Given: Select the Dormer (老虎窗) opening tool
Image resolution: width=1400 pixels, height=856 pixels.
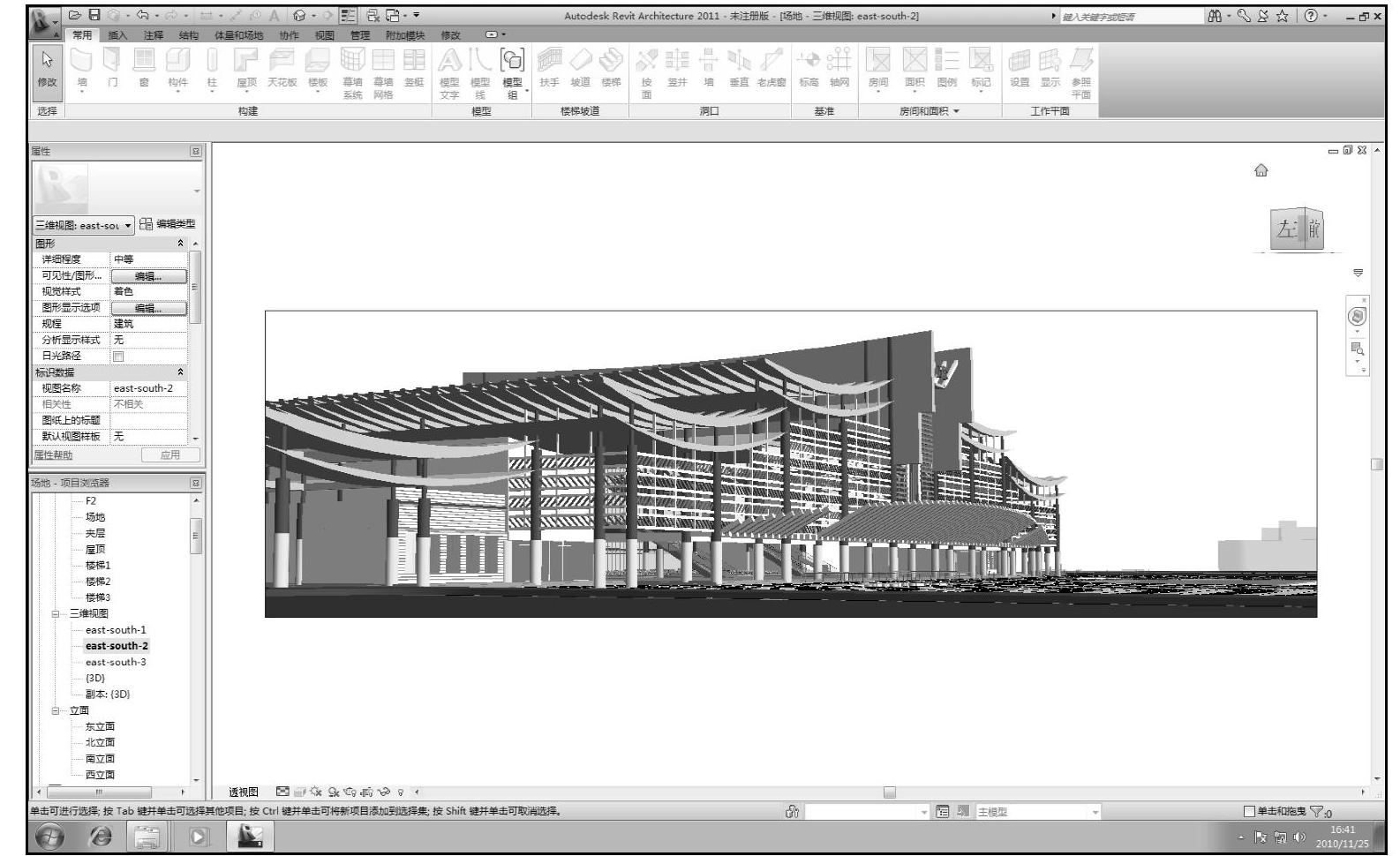Looking at the screenshot, I should tap(771, 69).
